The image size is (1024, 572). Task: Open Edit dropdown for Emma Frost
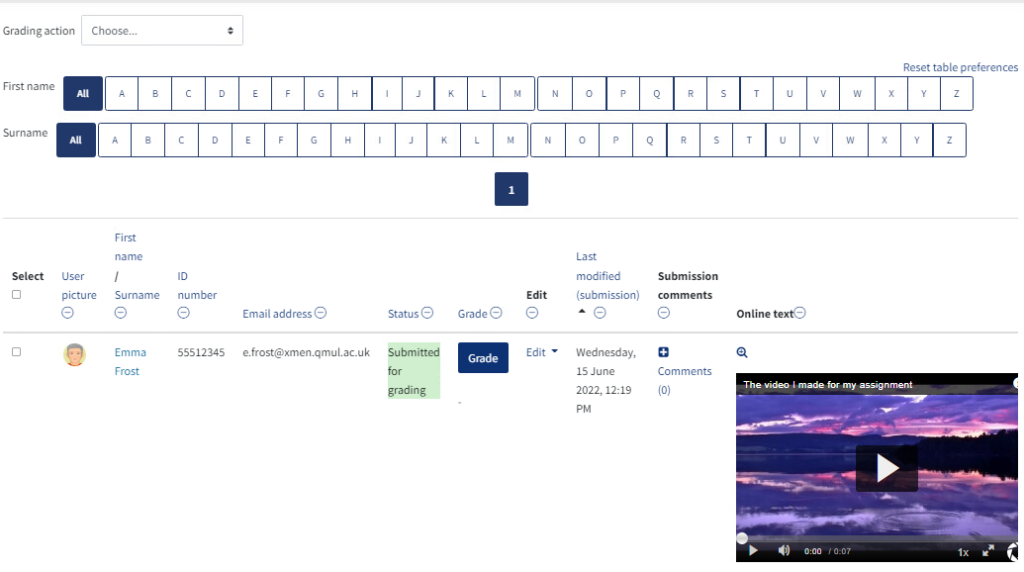point(541,352)
